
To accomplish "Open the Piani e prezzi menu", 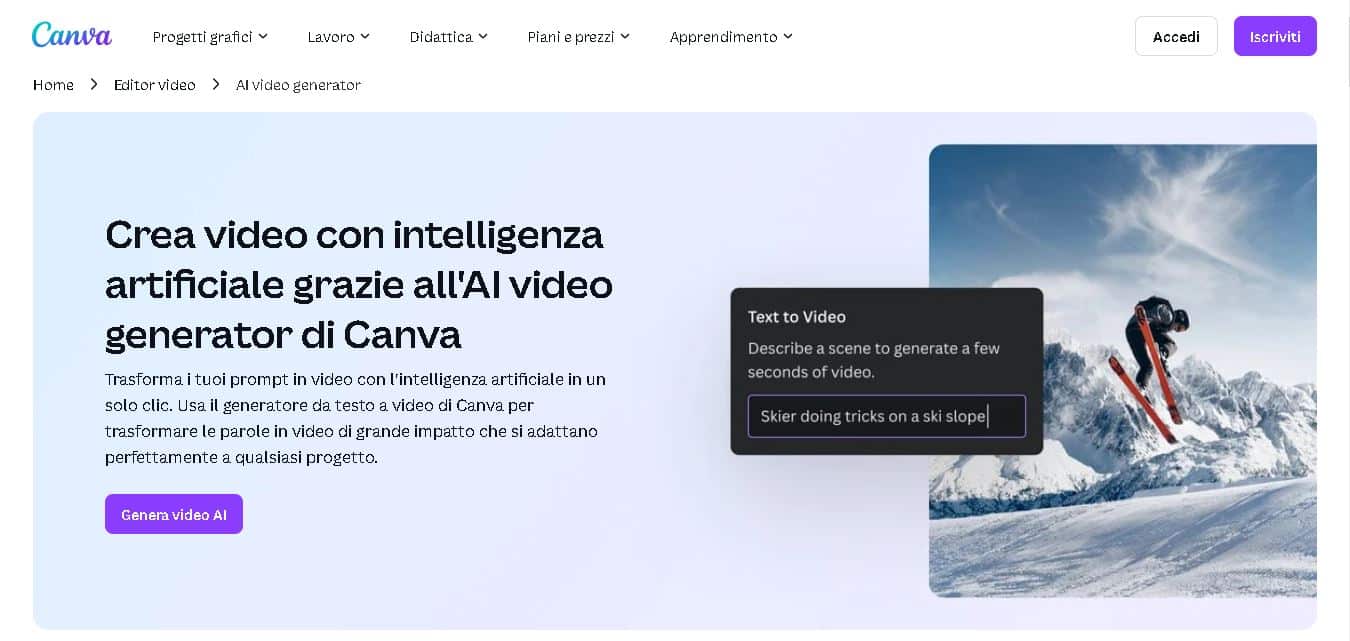I will pyautogui.click(x=570, y=36).
